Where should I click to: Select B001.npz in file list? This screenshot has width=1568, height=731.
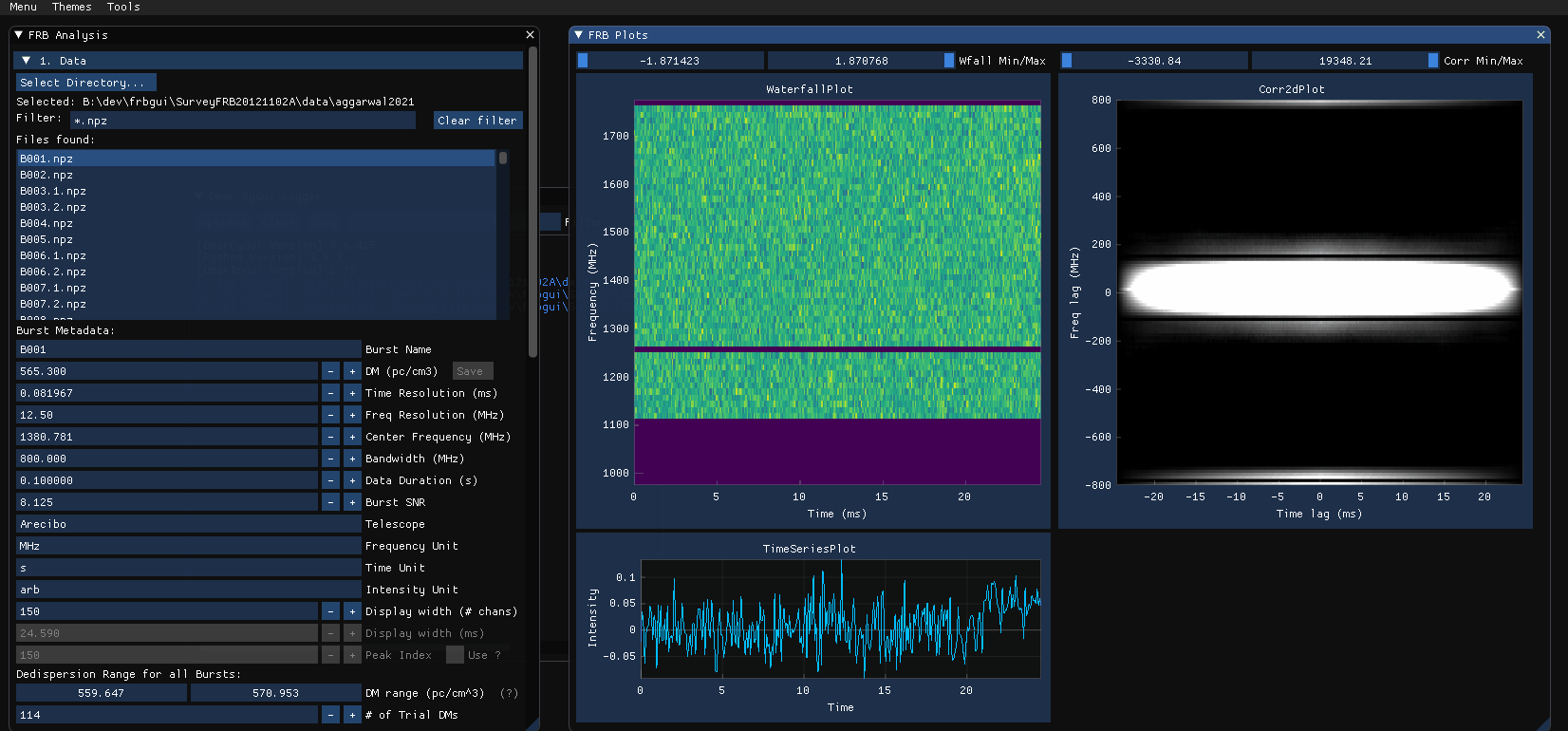pos(256,159)
